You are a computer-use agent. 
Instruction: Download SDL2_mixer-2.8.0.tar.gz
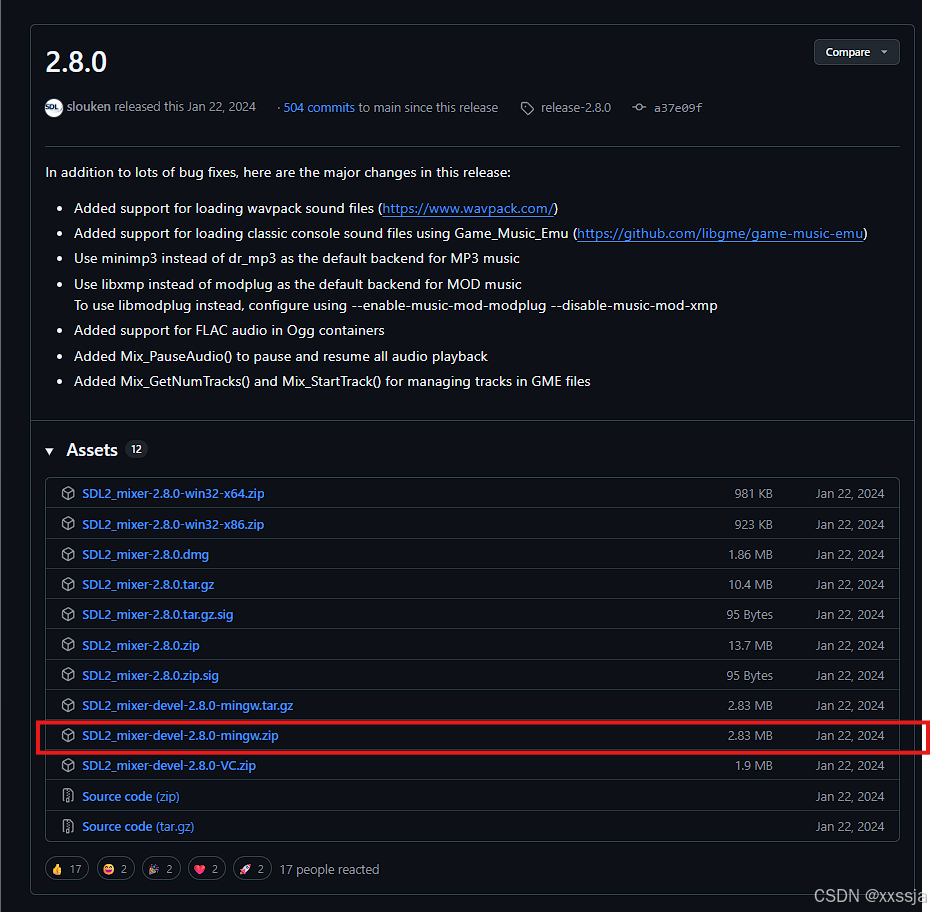coord(148,584)
